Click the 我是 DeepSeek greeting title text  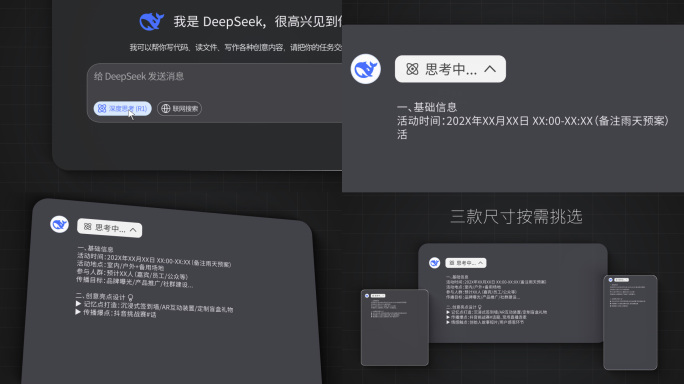[x=257, y=21]
